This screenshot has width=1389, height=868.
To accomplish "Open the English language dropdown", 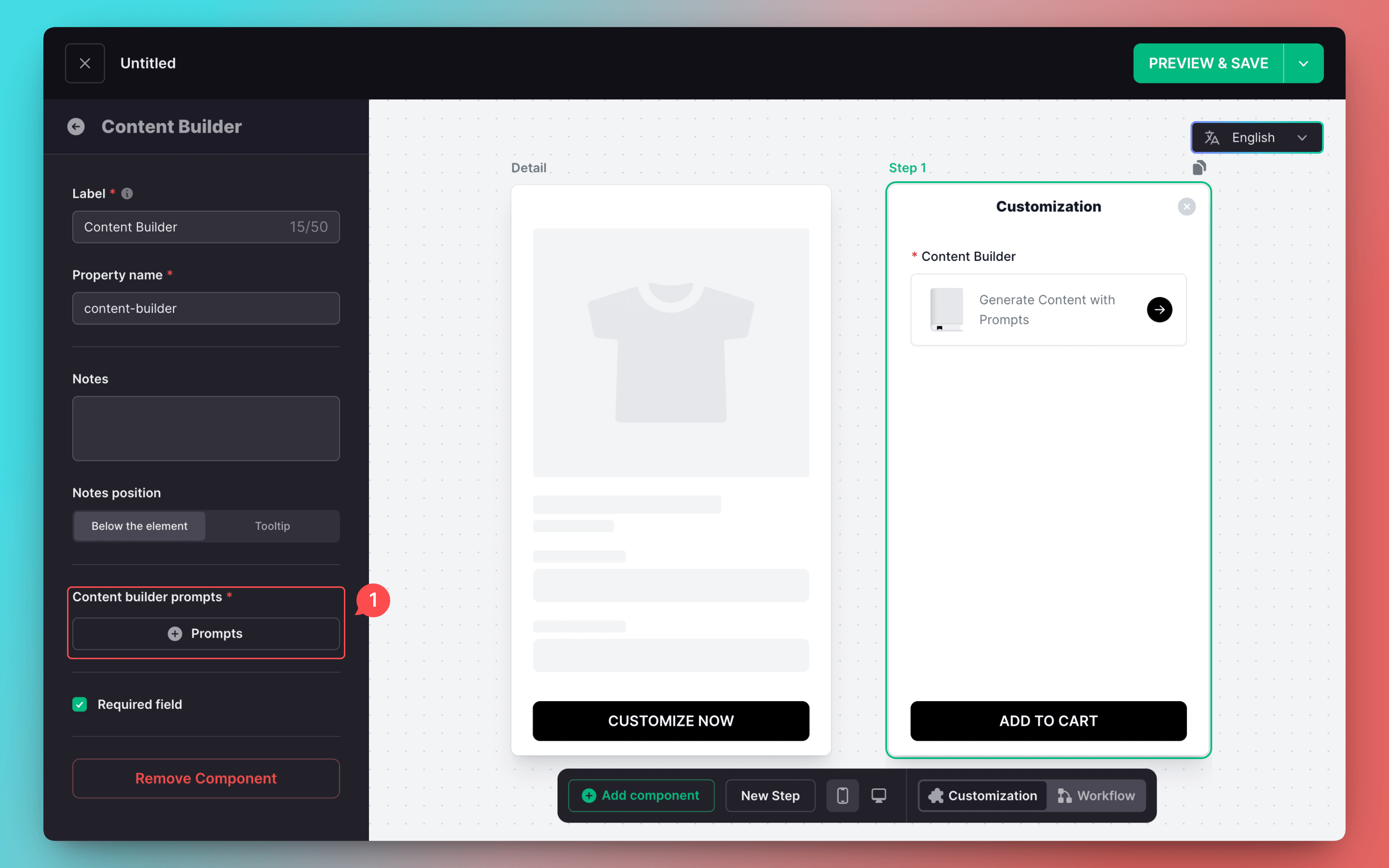I will (1256, 138).
